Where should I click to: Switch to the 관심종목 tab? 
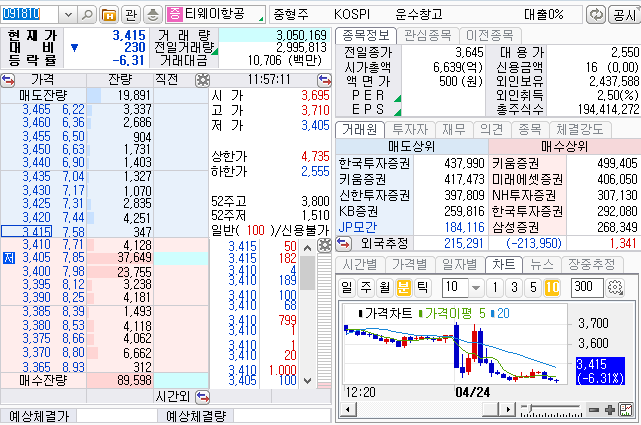[428, 36]
